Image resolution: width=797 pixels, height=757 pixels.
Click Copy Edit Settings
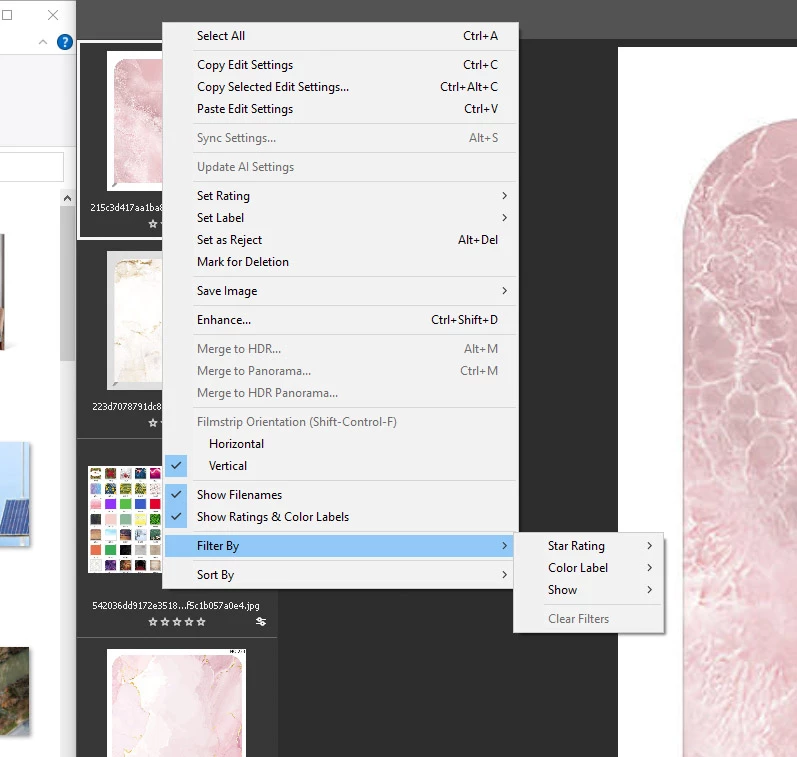tap(341, 65)
